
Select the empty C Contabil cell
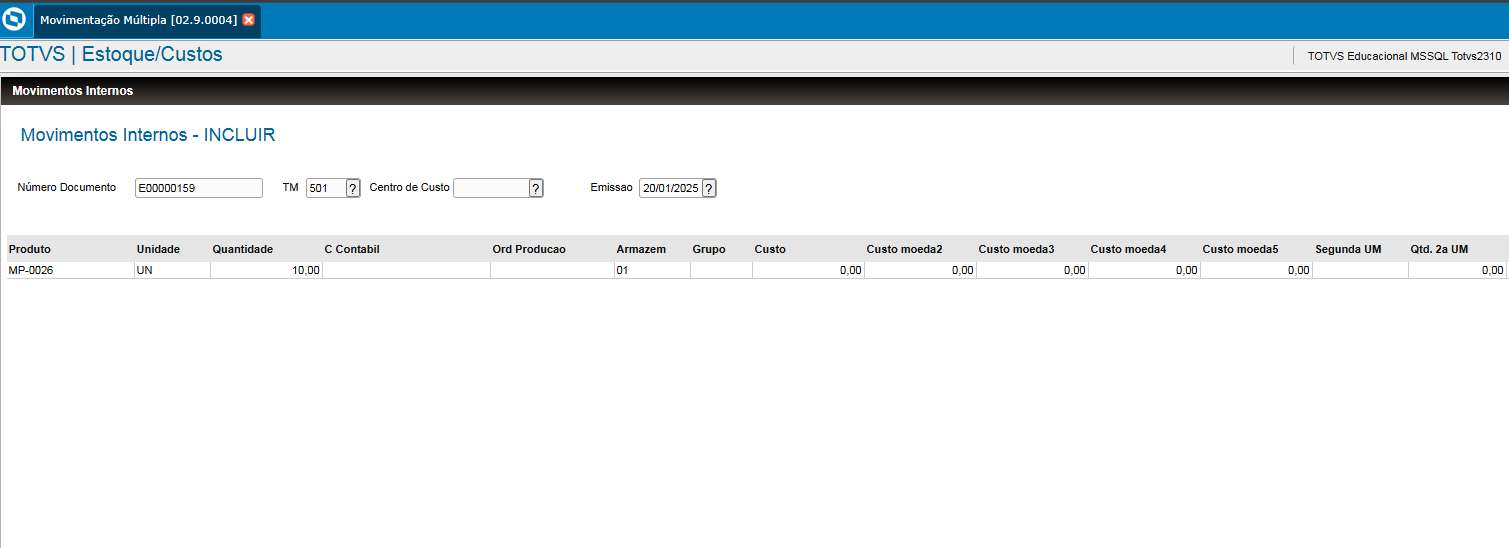tap(406, 270)
